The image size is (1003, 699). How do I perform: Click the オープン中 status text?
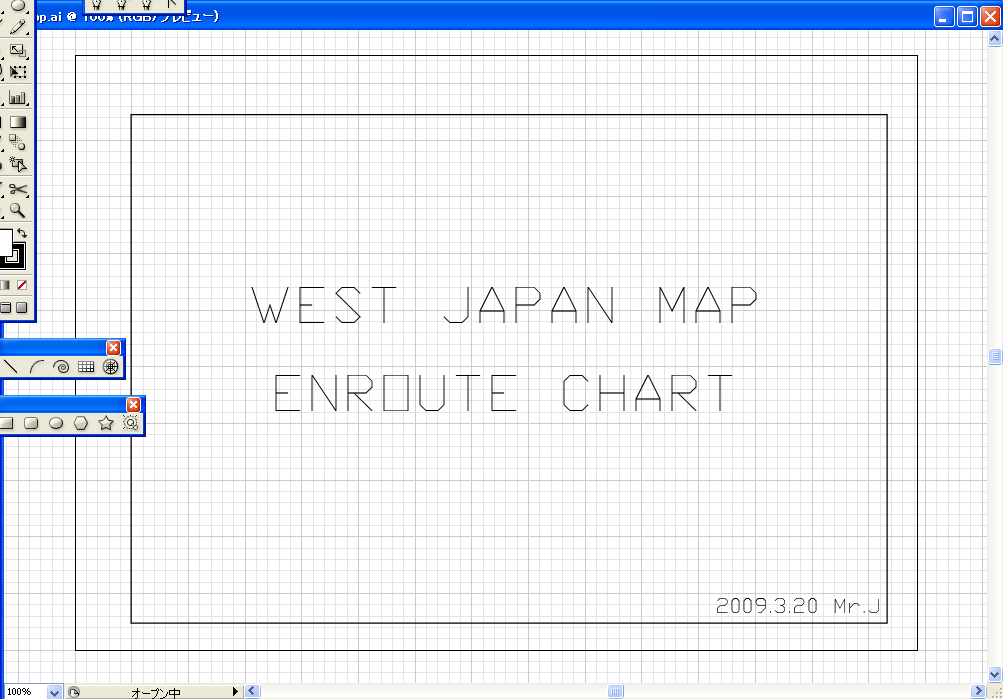(155, 693)
